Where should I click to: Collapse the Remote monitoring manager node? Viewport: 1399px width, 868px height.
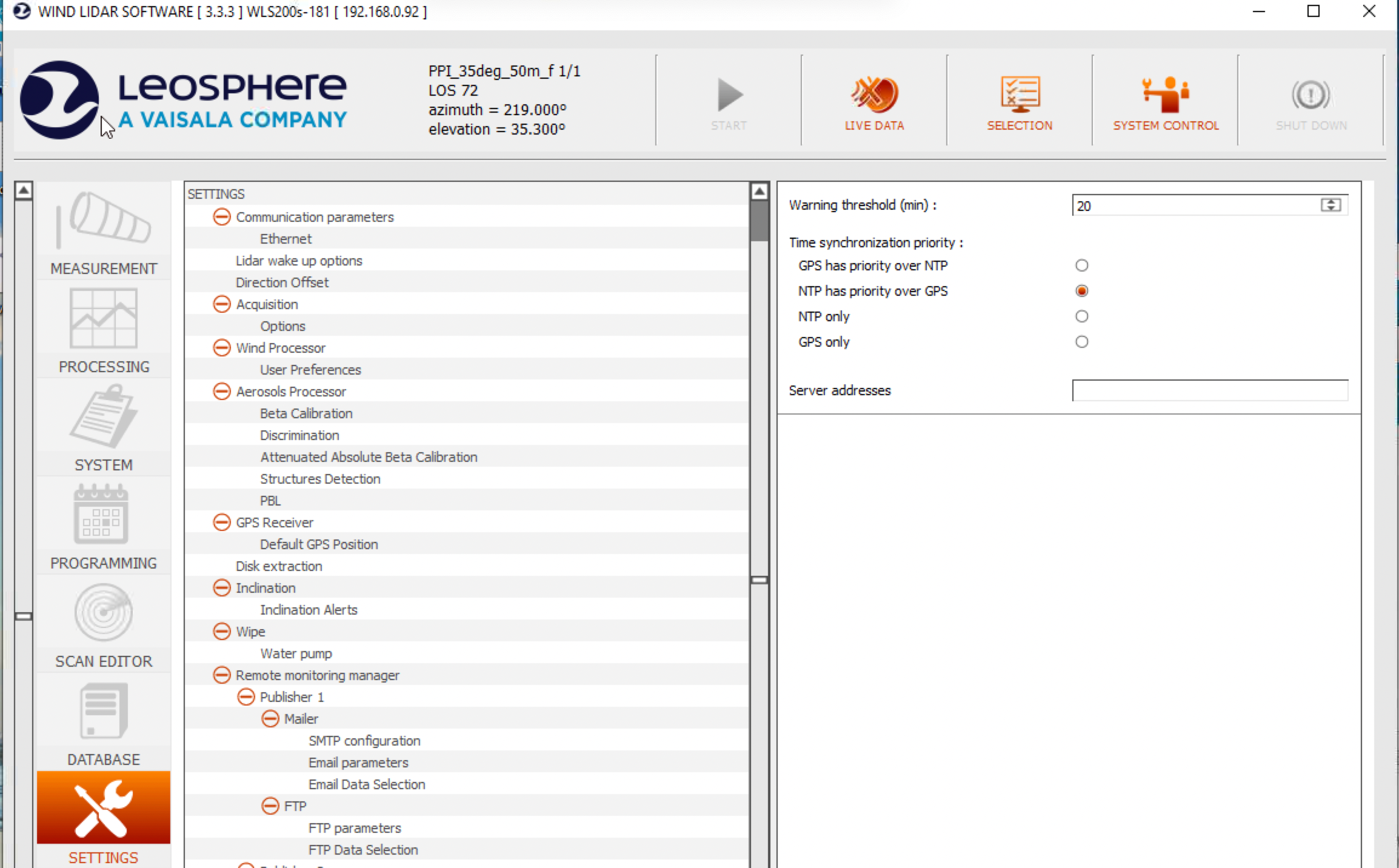(222, 675)
